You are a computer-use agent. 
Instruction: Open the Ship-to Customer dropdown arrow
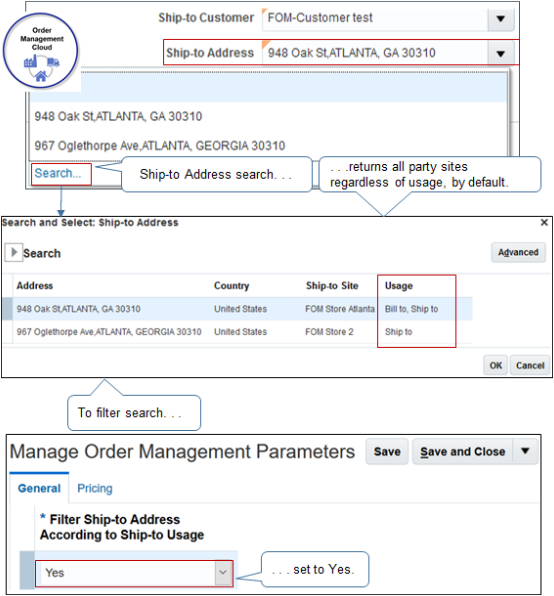tap(500, 18)
